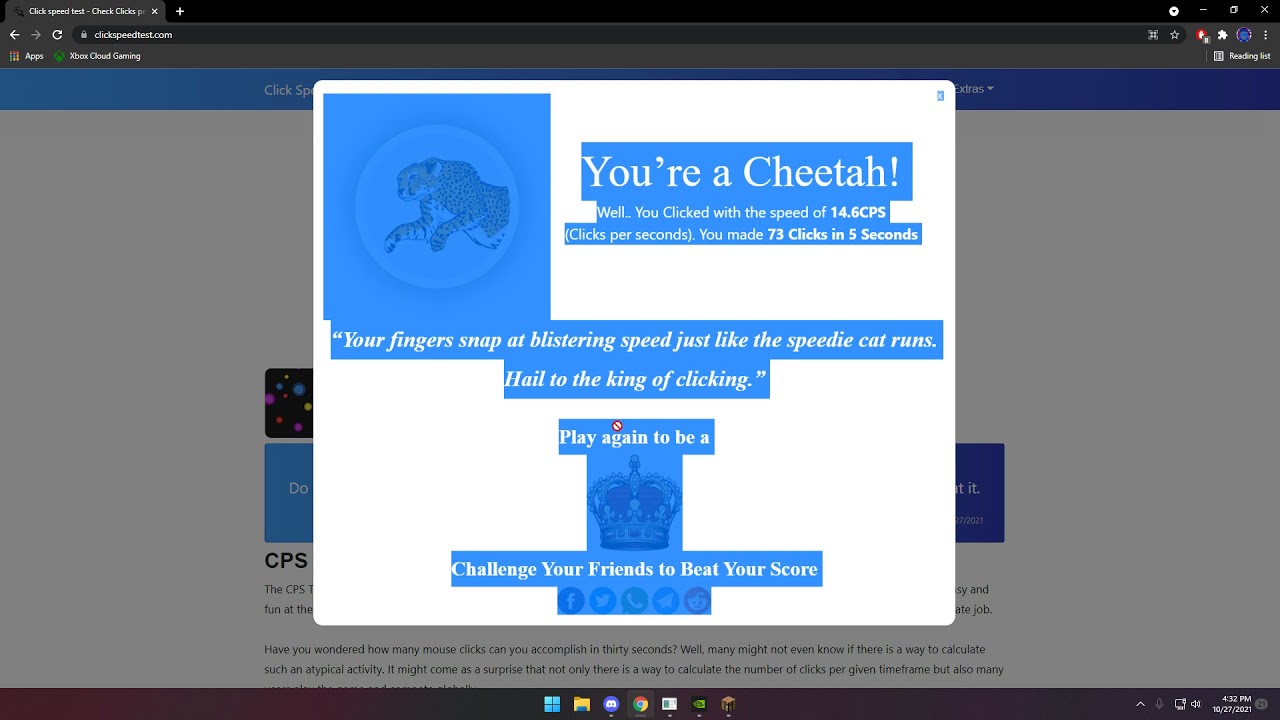Image resolution: width=1280 pixels, height=720 pixels.
Task: Click the 'Hail to the king of clicking.' line
Action: click(x=635, y=379)
